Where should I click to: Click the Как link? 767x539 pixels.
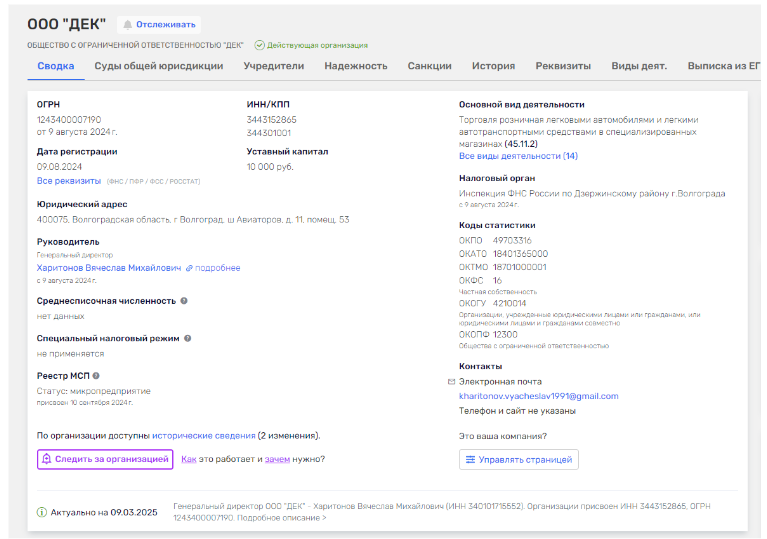(x=189, y=459)
